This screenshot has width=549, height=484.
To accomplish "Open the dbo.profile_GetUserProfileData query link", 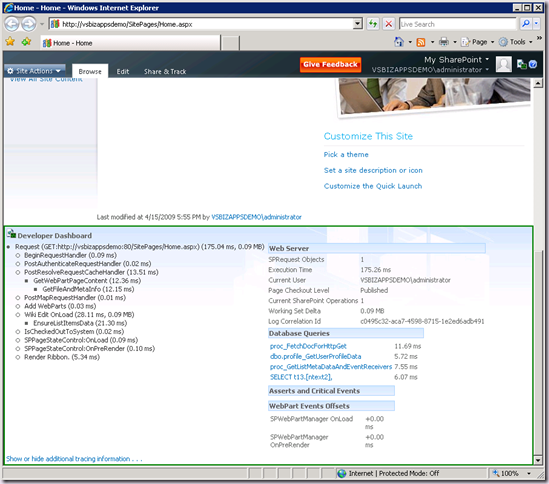I will [x=315, y=357].
